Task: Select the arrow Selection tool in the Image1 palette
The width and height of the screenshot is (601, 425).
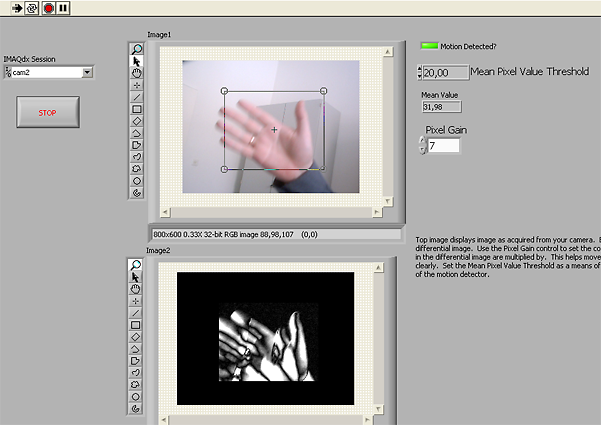Action: (137, 61)
